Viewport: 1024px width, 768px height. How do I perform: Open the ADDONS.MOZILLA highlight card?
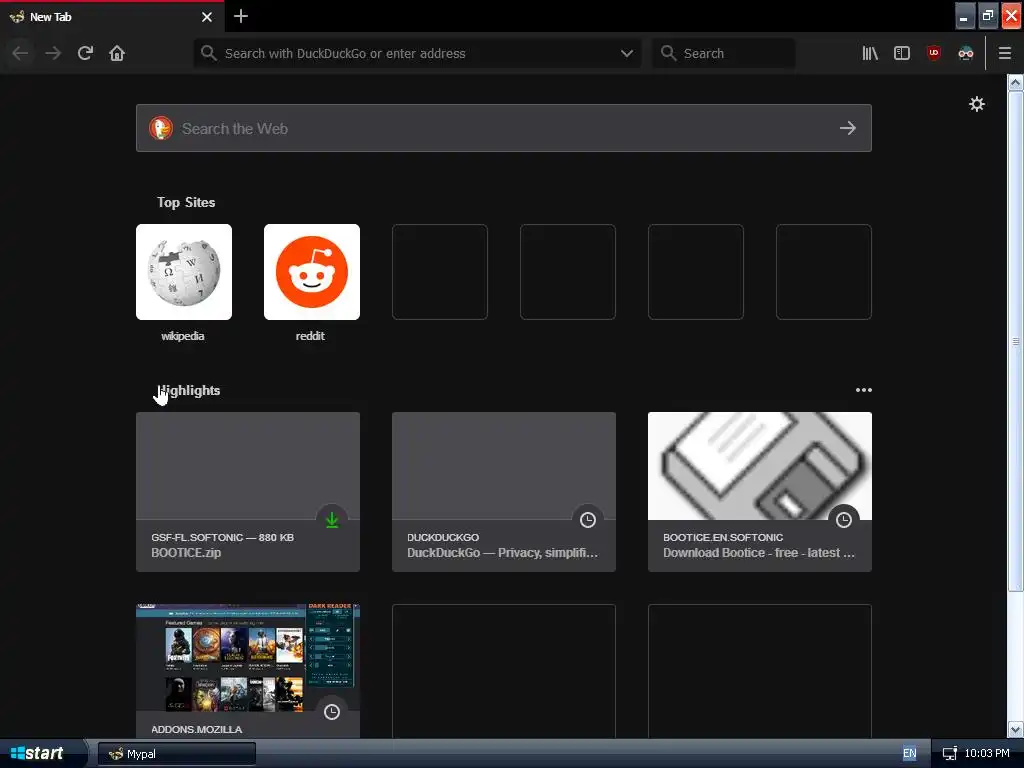248,671
